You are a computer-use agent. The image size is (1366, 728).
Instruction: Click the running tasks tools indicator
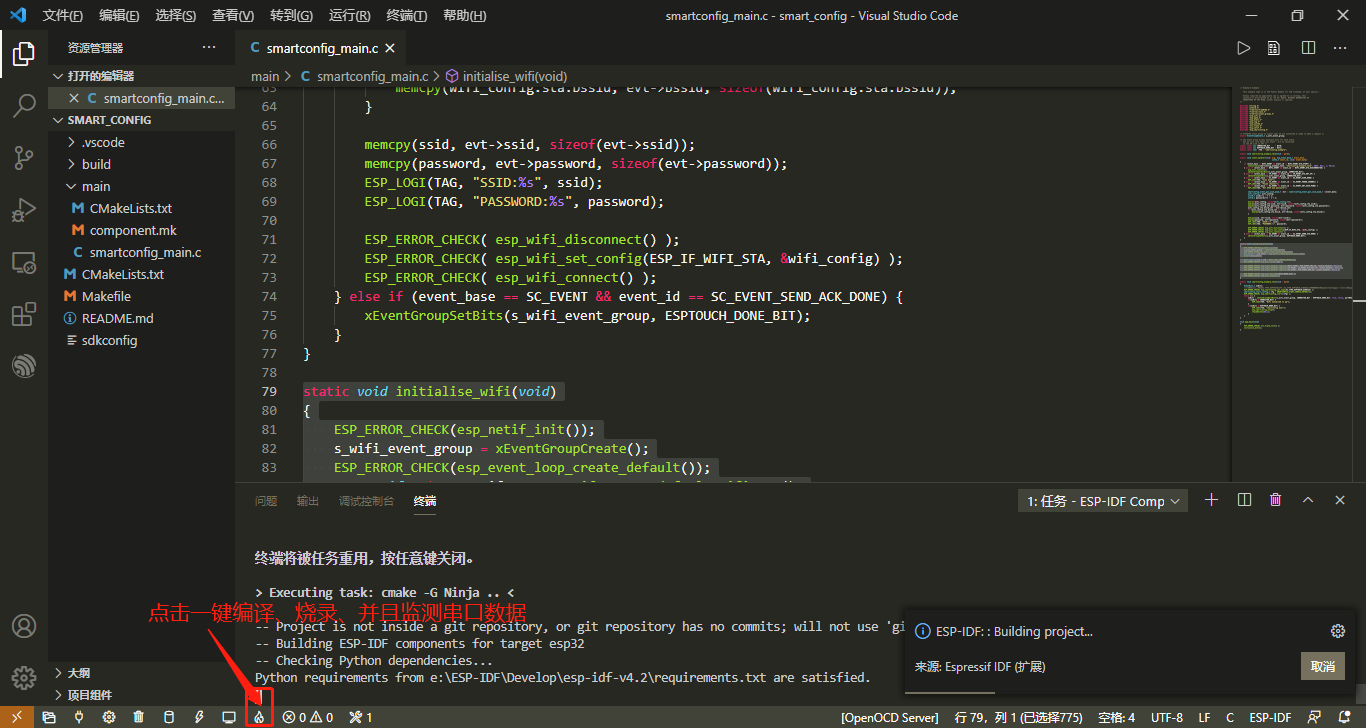click(361, 717)
